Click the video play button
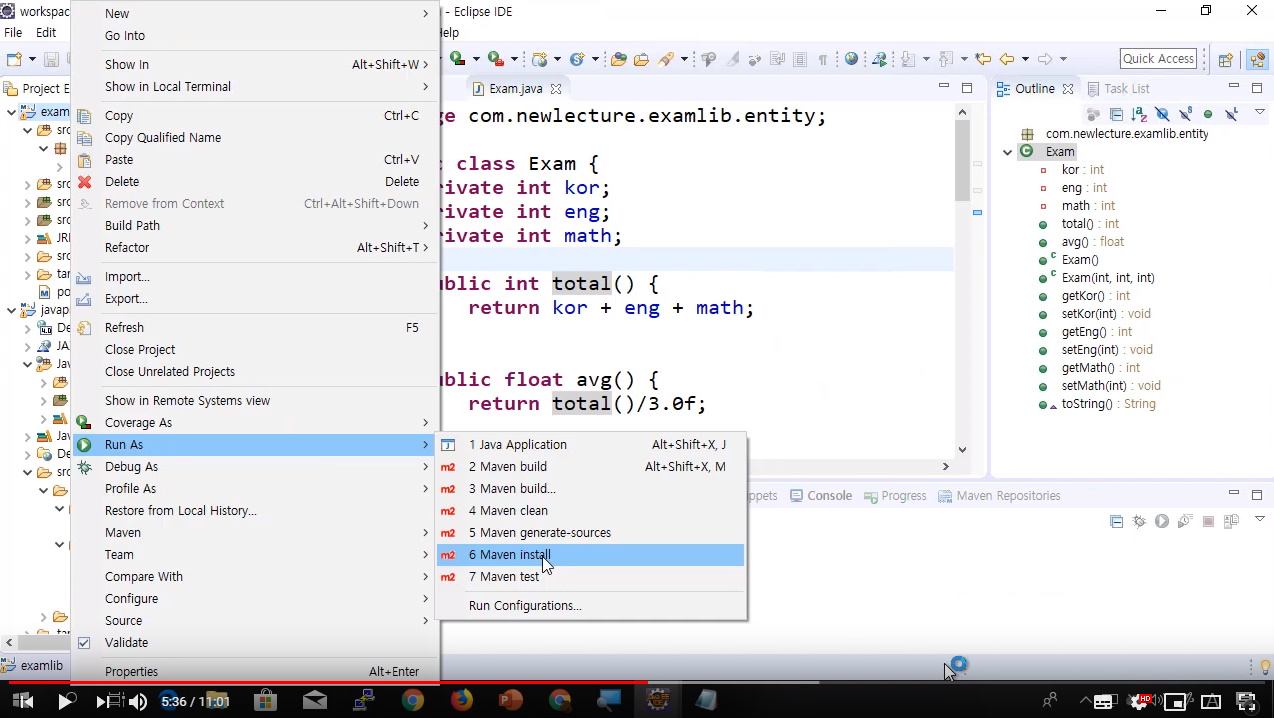 coord(65,702)
